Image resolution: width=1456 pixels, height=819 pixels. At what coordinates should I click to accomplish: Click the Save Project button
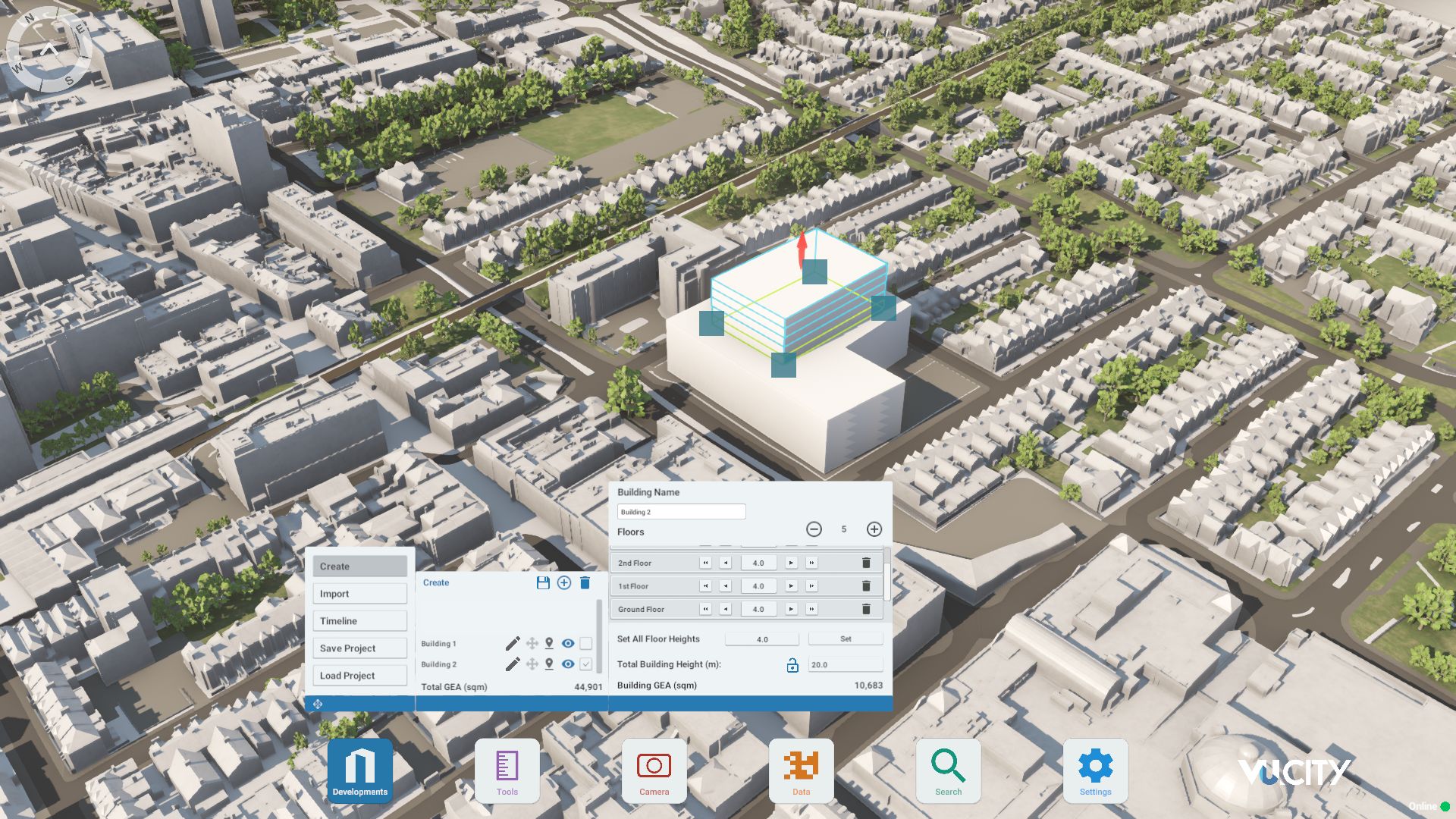pyautogui.click(x=359, y=648)
